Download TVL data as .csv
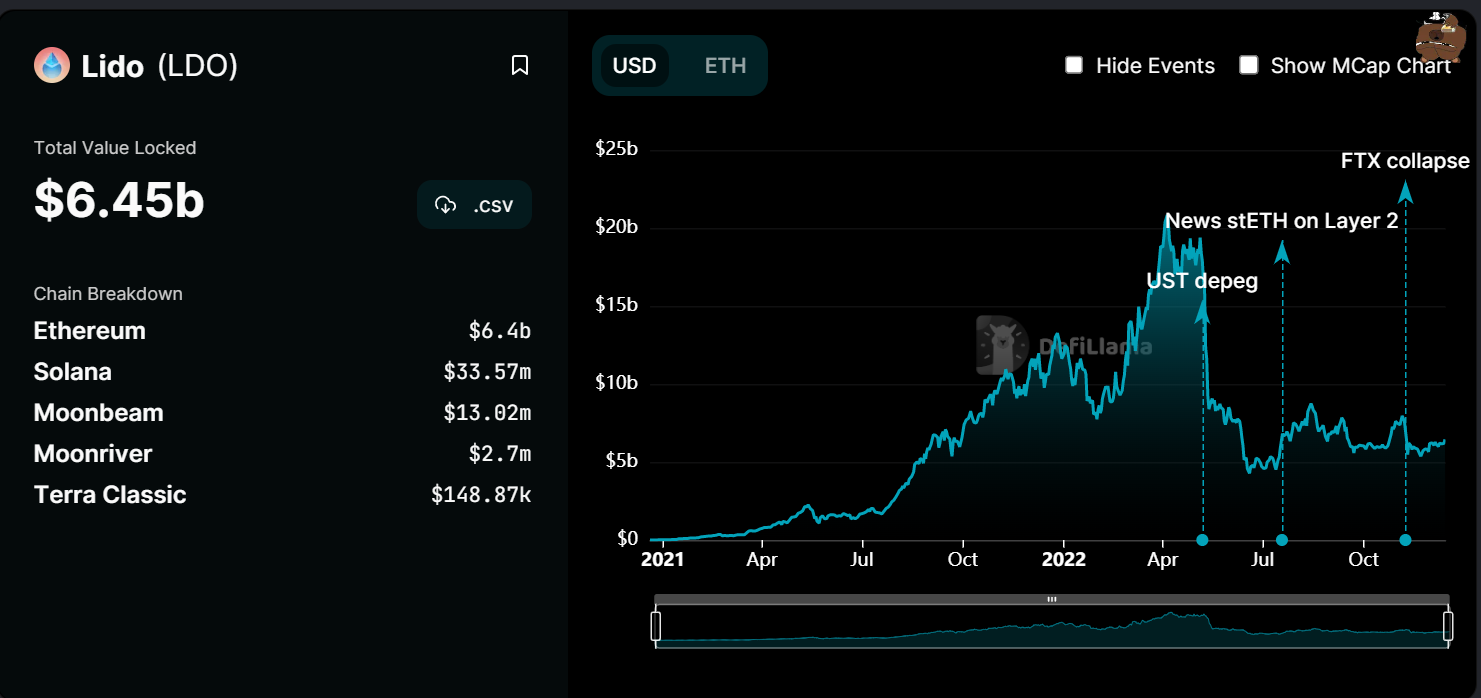Viewport: 1481px width, 698px height. [475, 205]
